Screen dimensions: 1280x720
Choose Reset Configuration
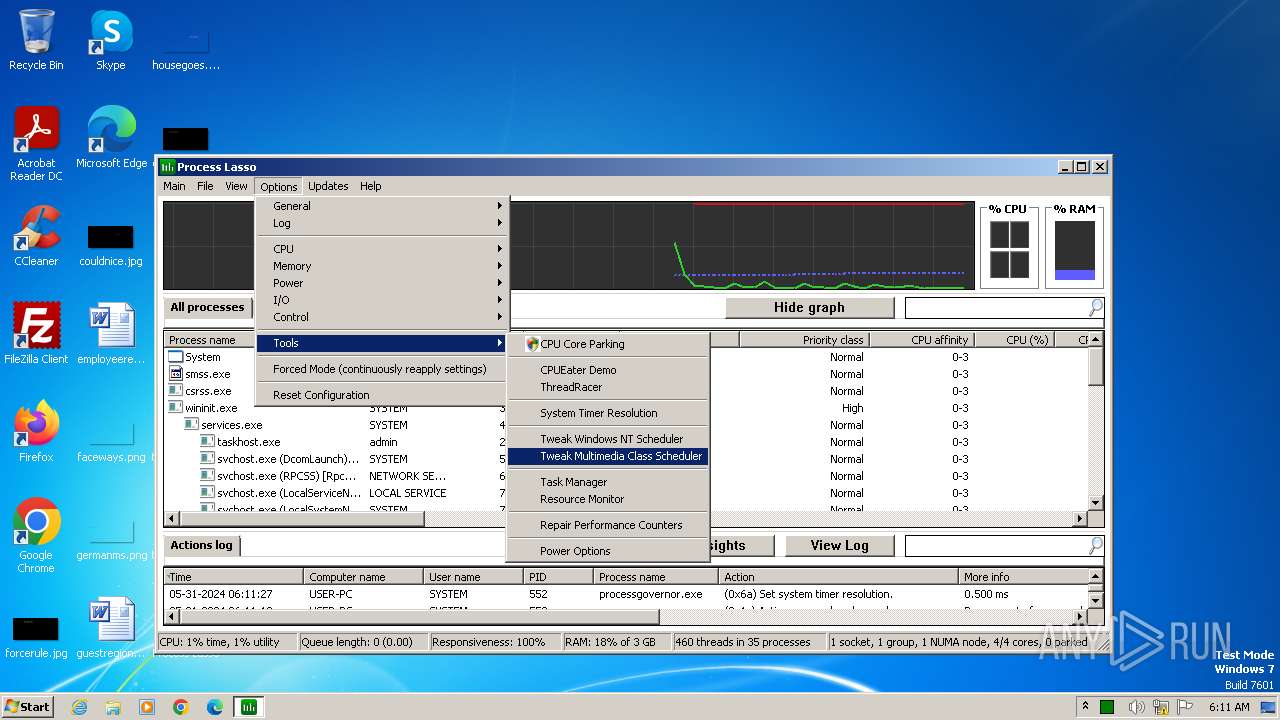(382, 395)
